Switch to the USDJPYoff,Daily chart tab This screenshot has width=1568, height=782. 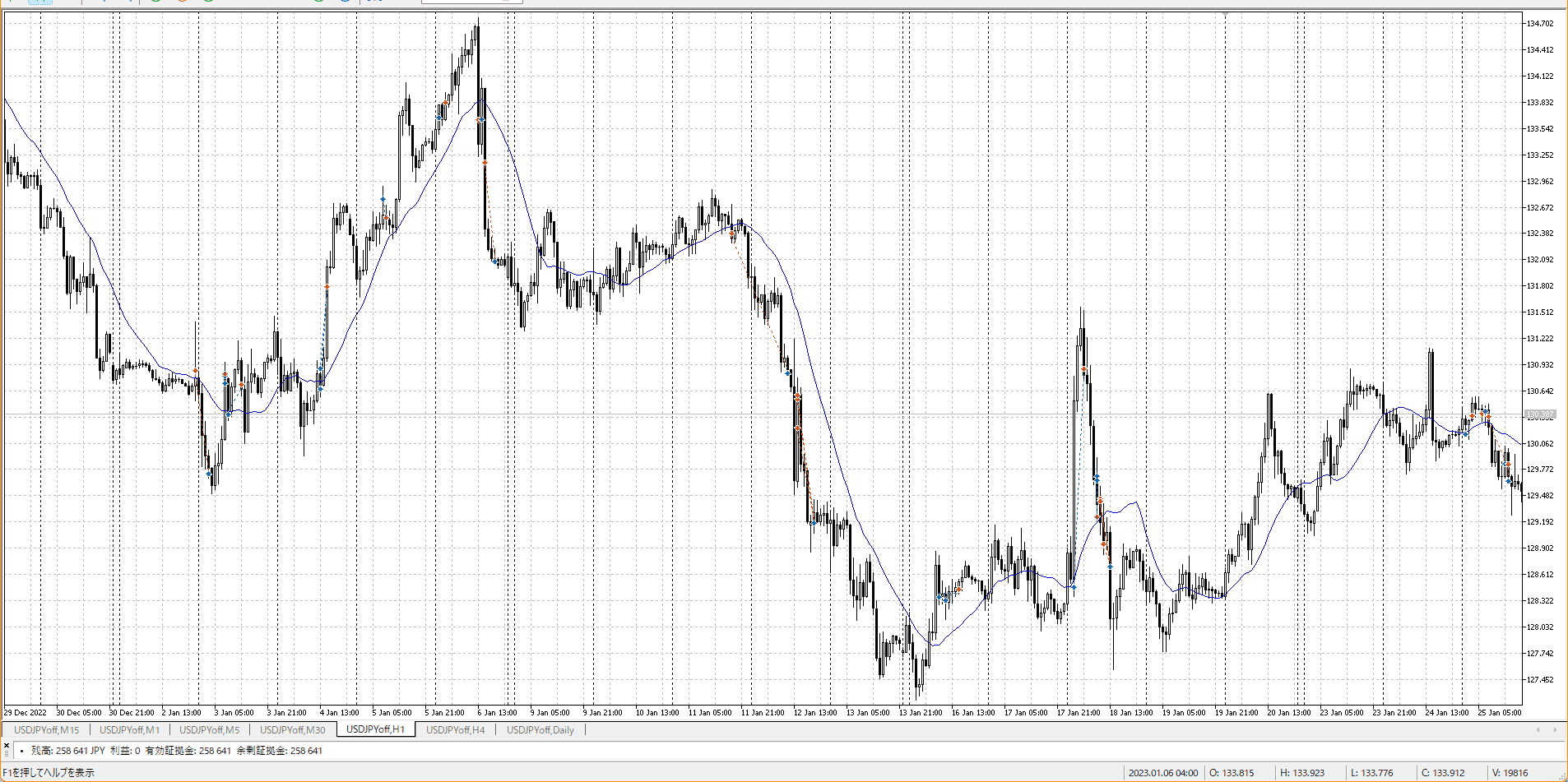pyautogui.click(x=540, y=729)
